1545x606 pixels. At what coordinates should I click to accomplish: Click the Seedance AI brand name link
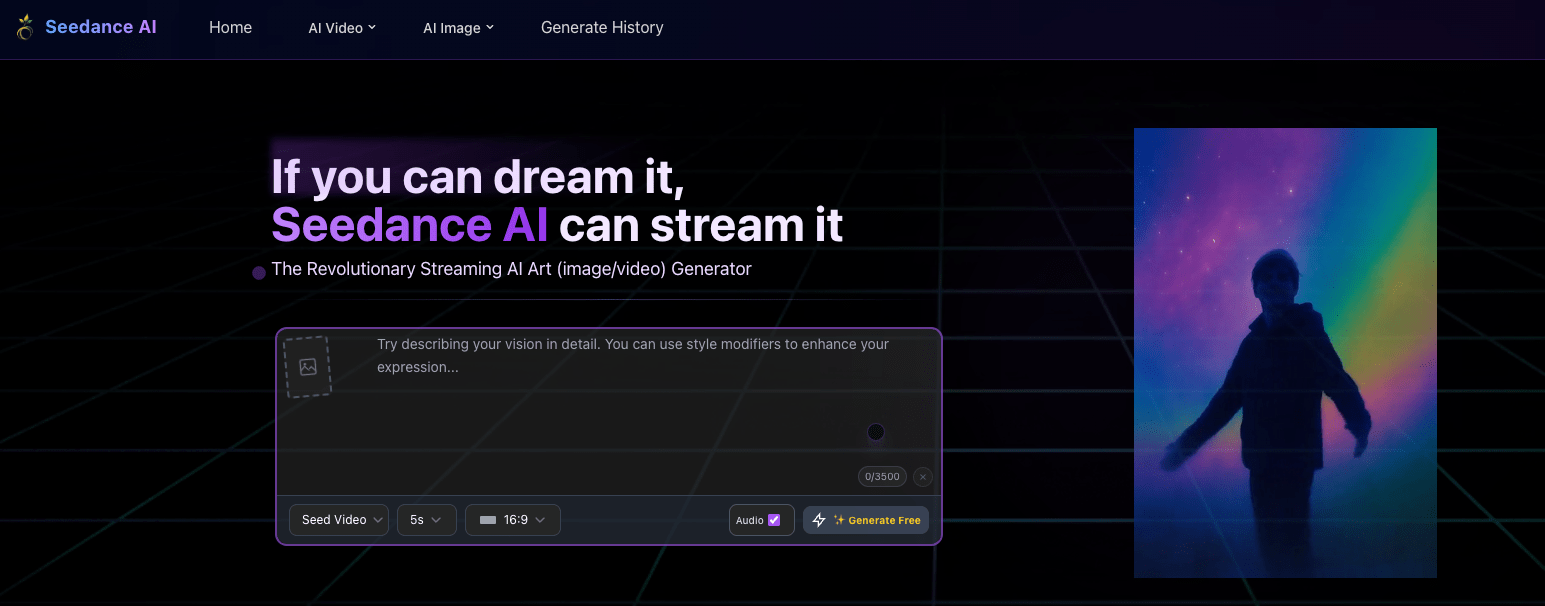[101, 27]
